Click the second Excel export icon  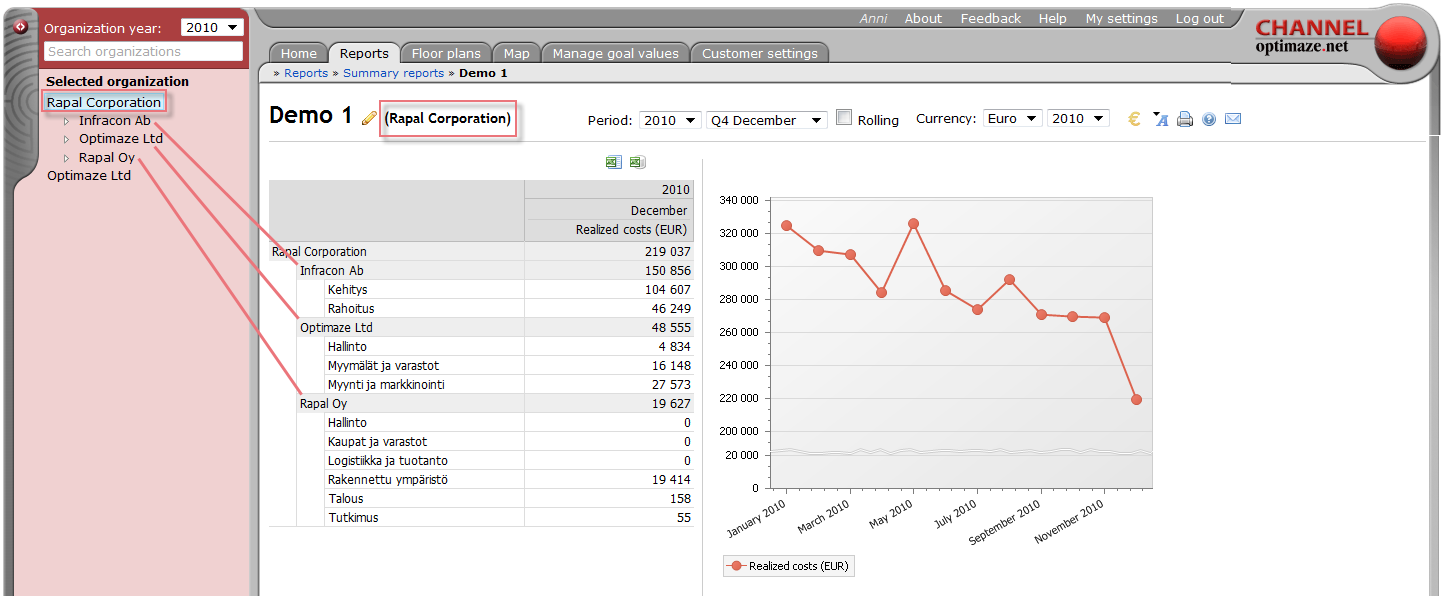[636, 162]
